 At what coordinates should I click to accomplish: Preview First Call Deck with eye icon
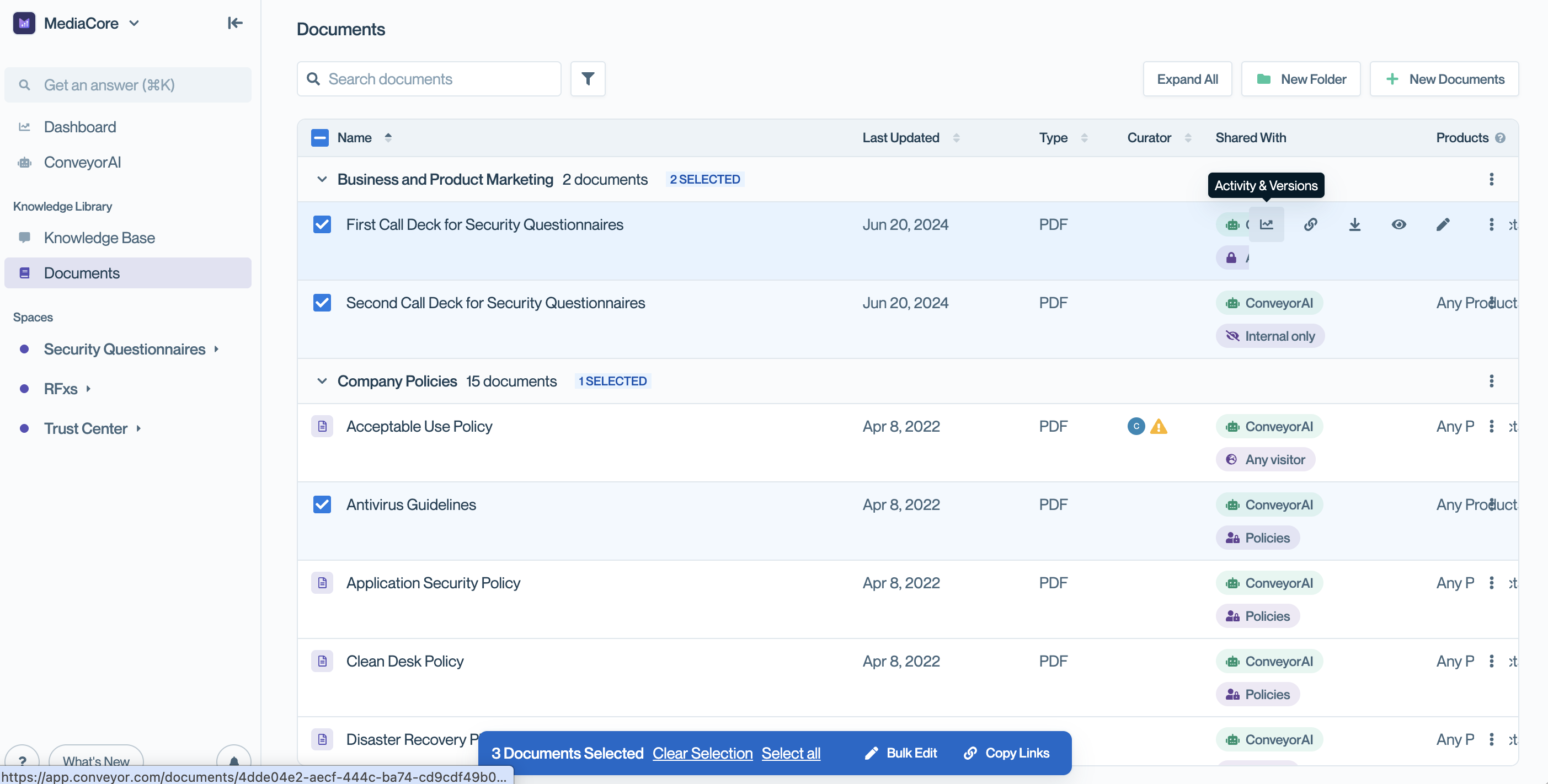tap(1398, 224)
